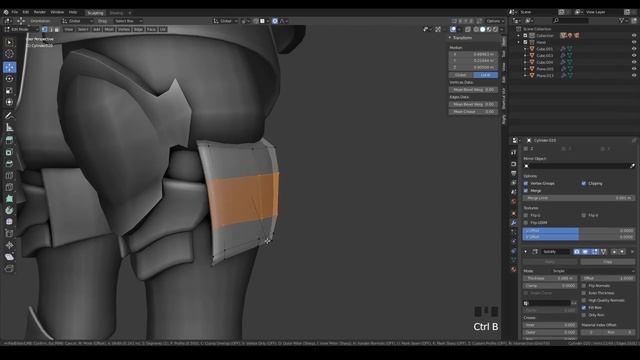Image resolution: width=640 pixels, height=360 pixels.
Task: Click the Solidify Thickness field
Action: [x=550, y=278]
